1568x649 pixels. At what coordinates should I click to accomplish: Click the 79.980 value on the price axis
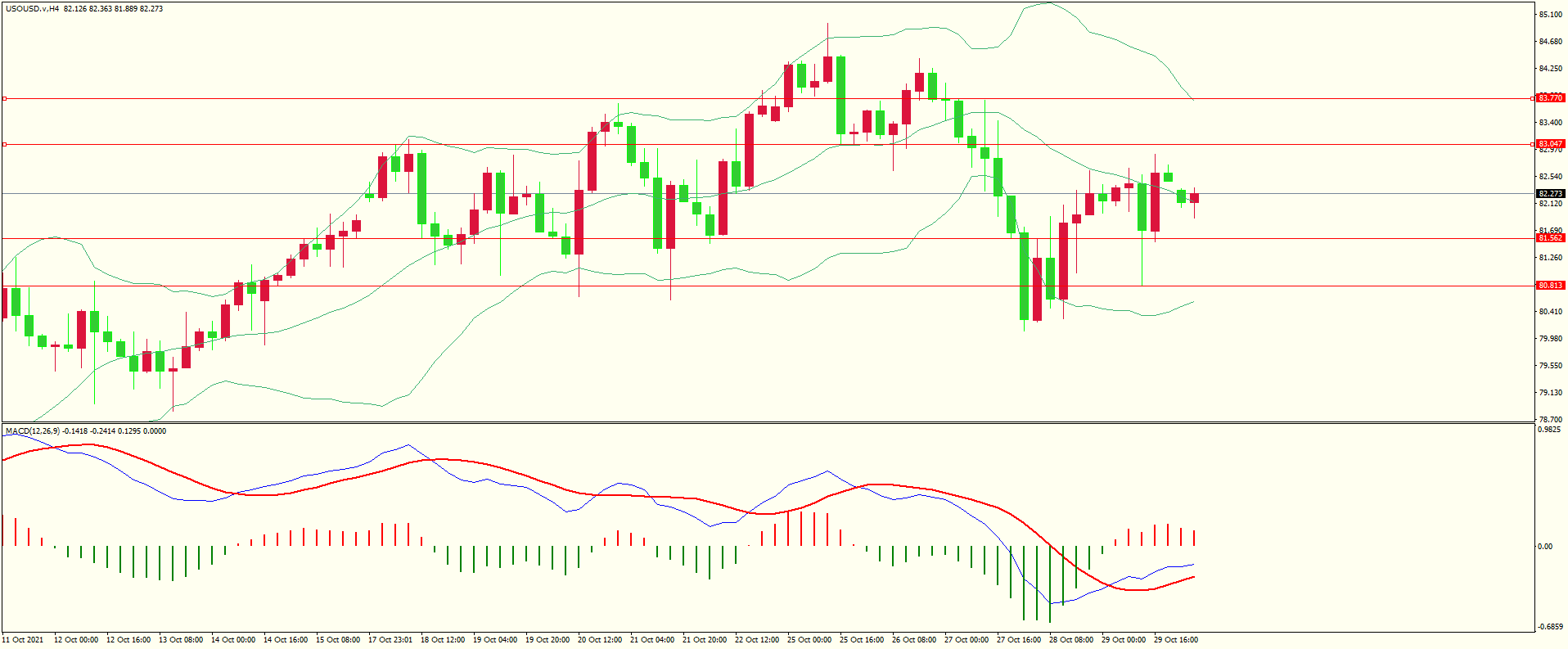pyautogui.click(x=1550, y=339)
